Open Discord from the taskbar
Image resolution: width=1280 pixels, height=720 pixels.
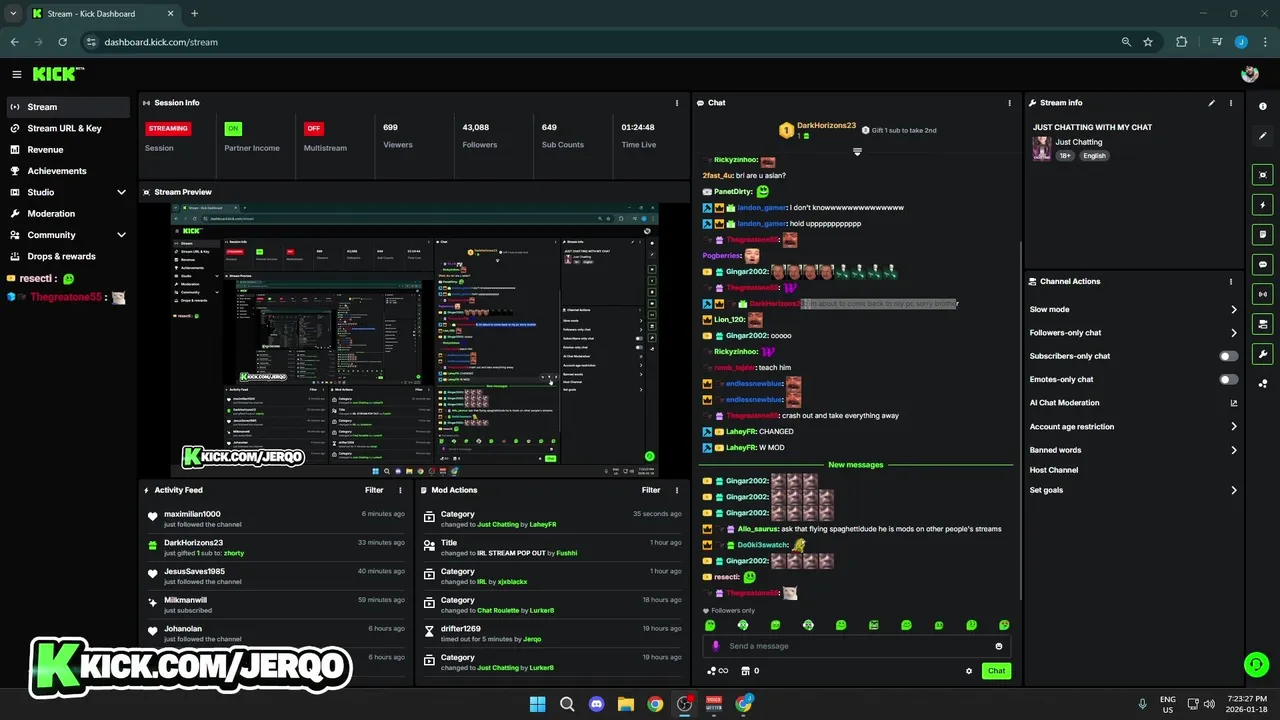point(596,704)
